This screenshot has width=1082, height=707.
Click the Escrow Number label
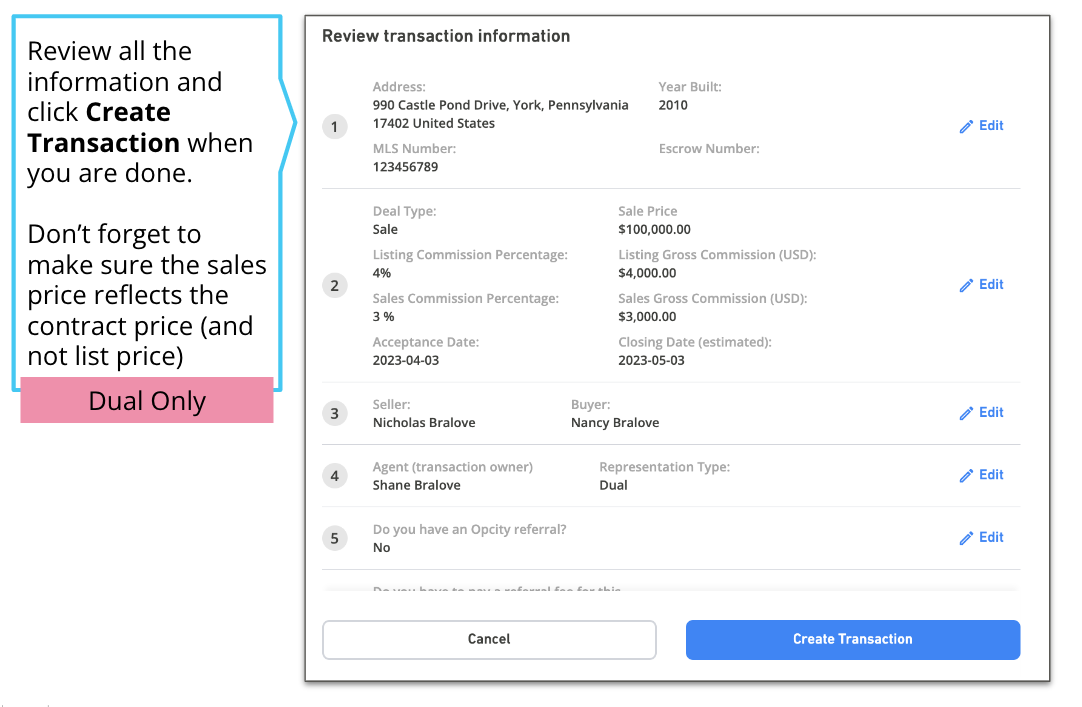pyautogui.click(x=709, y=148)
